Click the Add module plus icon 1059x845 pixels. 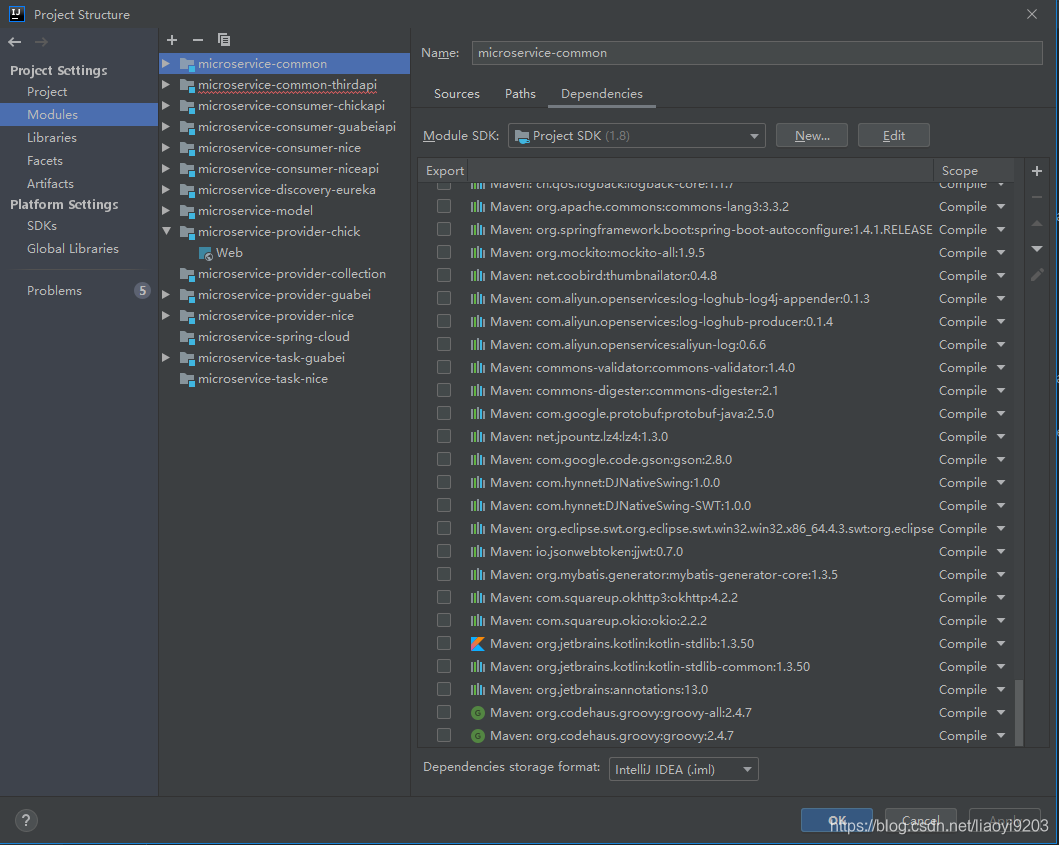pos(172,41)
